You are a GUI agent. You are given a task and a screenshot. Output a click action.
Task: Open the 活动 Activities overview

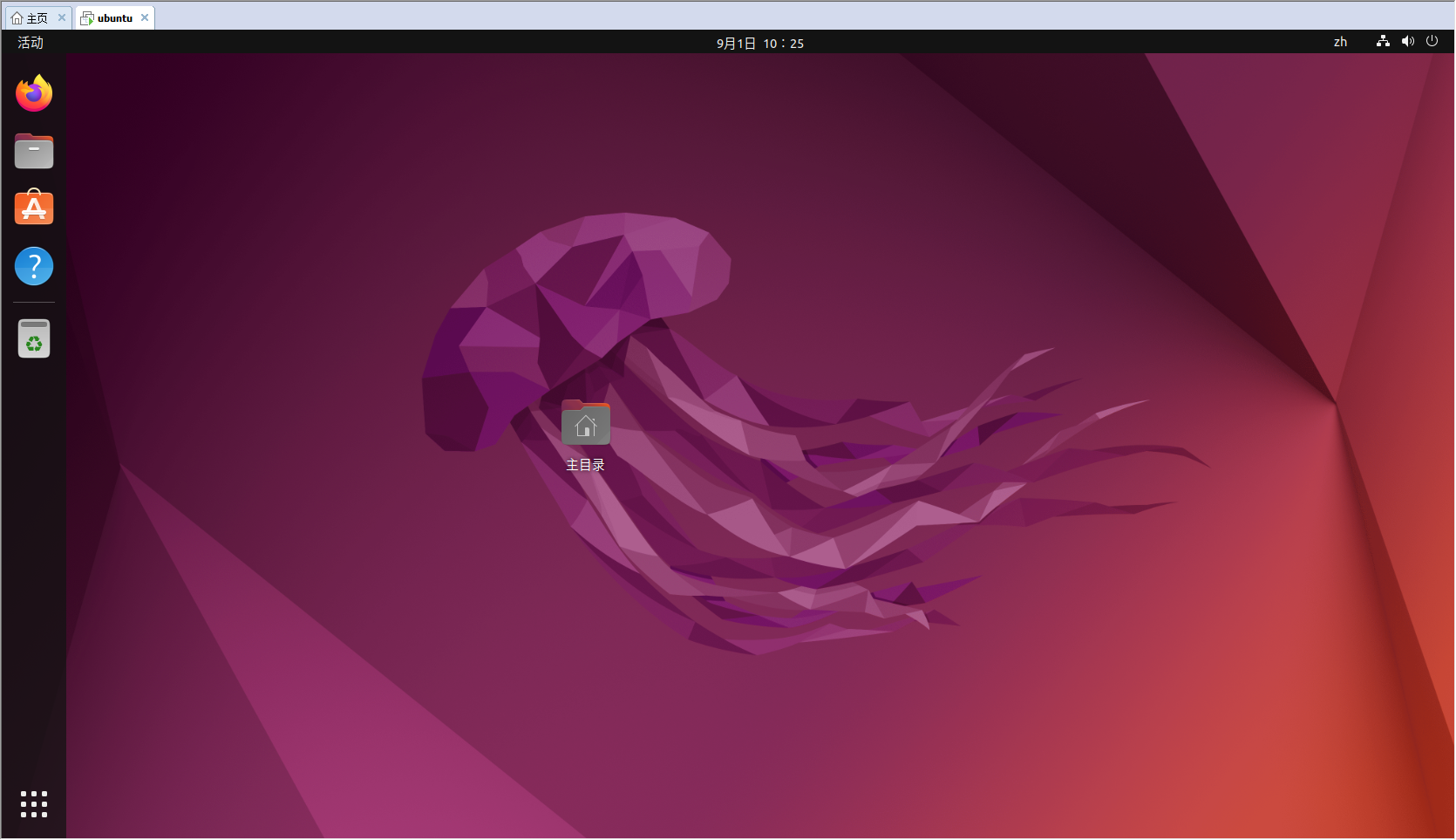coord(31,42)
